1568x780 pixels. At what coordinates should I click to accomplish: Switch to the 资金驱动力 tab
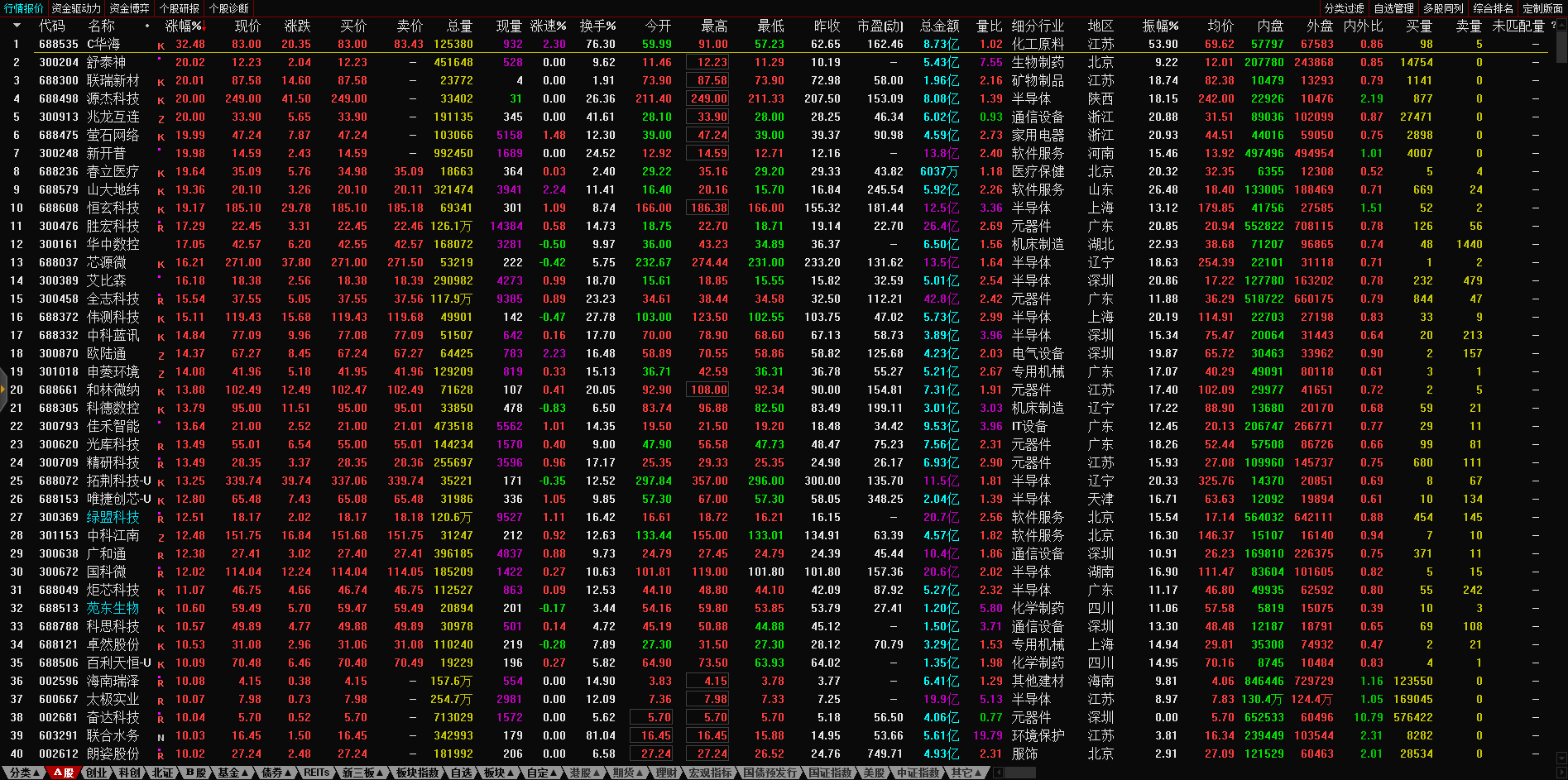pyautogui.click(x=76, y=8)
